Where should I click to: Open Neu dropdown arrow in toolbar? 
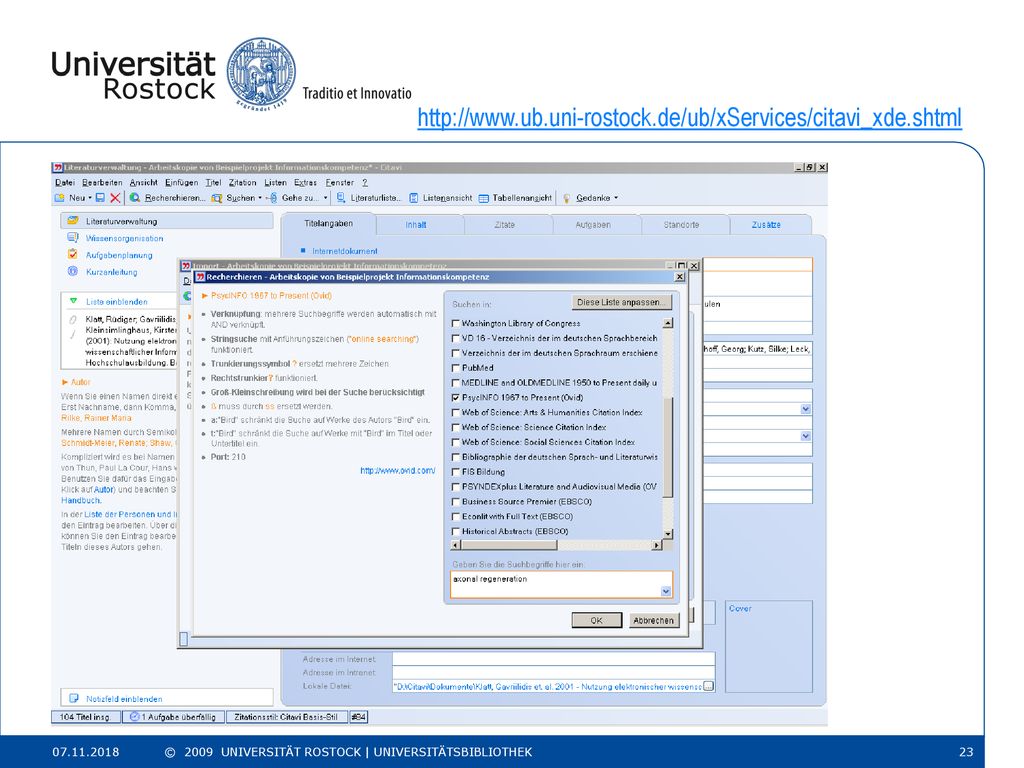tap(90, 198)
